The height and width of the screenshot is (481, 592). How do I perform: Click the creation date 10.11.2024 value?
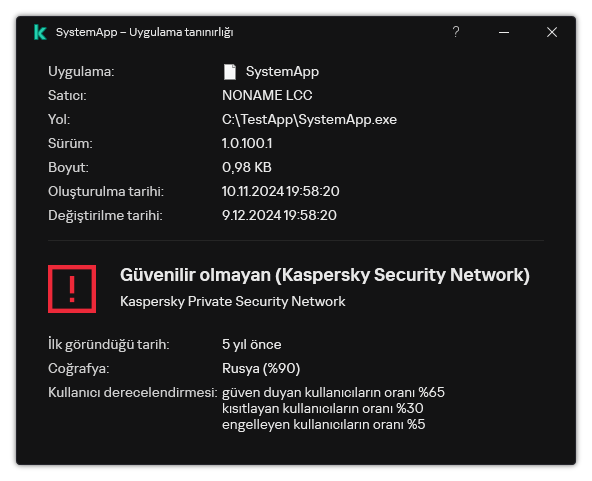281,191
